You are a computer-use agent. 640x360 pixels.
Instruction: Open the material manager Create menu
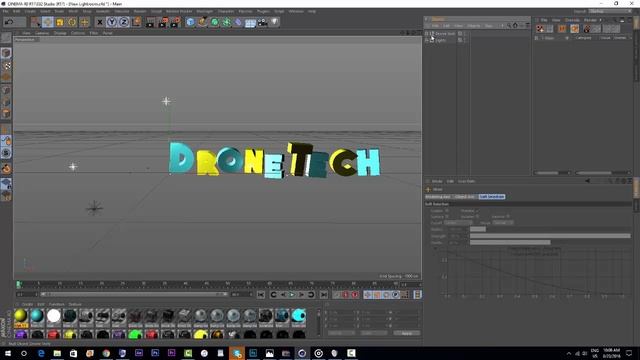point(27,304)
